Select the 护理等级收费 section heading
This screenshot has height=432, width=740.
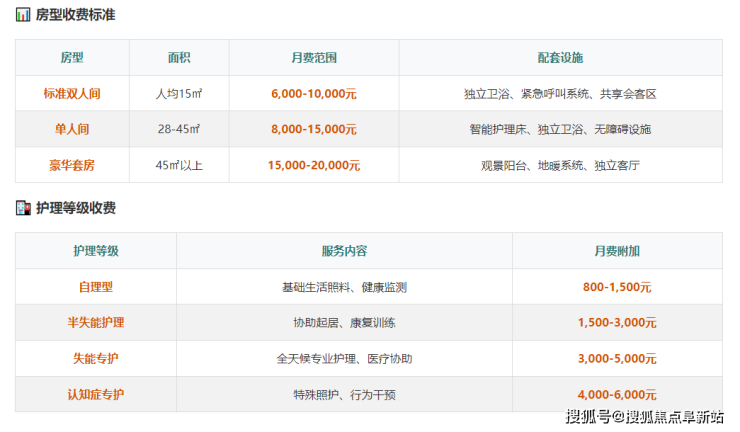click(75, 208)
